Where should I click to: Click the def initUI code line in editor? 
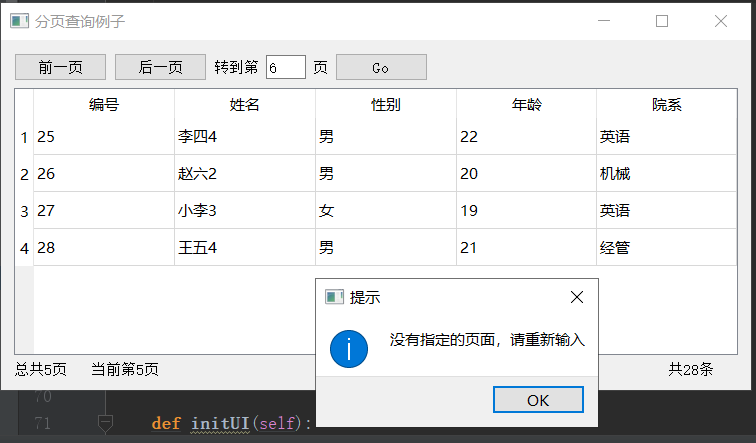231,423
